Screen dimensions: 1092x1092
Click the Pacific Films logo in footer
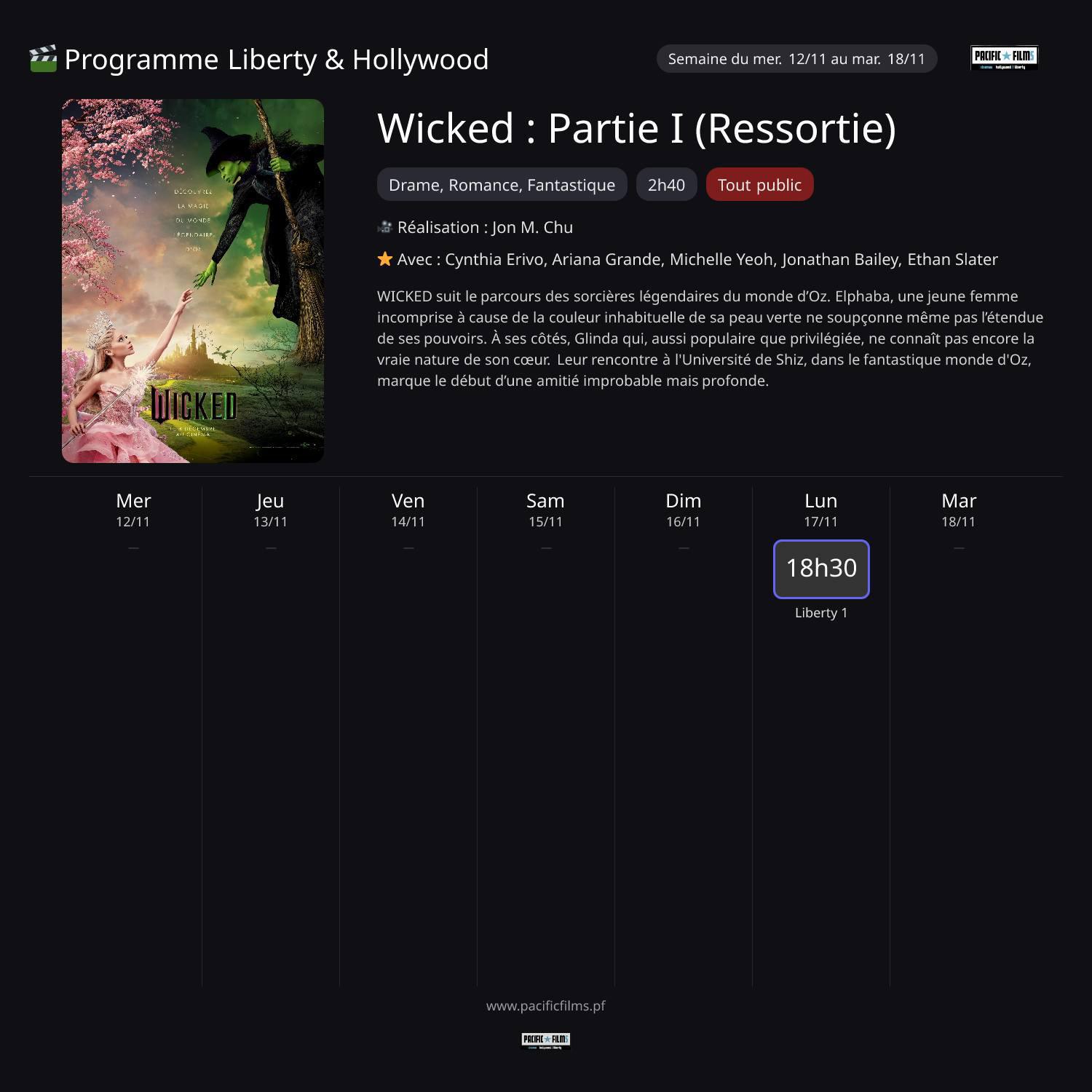tap(546, 1040)
